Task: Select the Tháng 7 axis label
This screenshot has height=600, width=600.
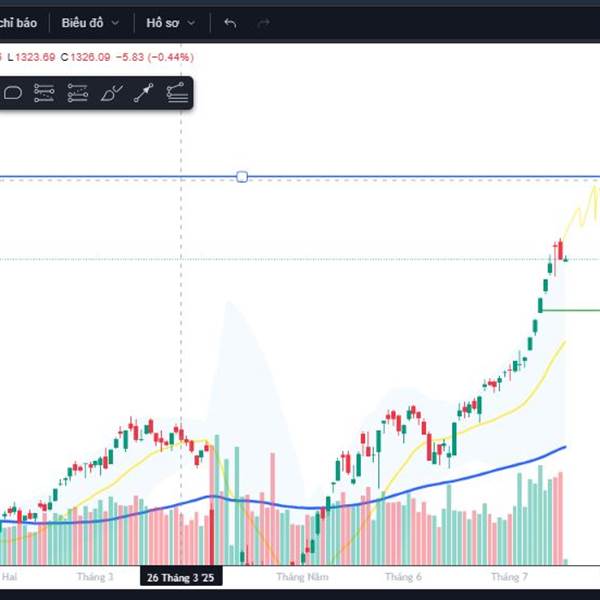Action: click(x=509, y=577)
